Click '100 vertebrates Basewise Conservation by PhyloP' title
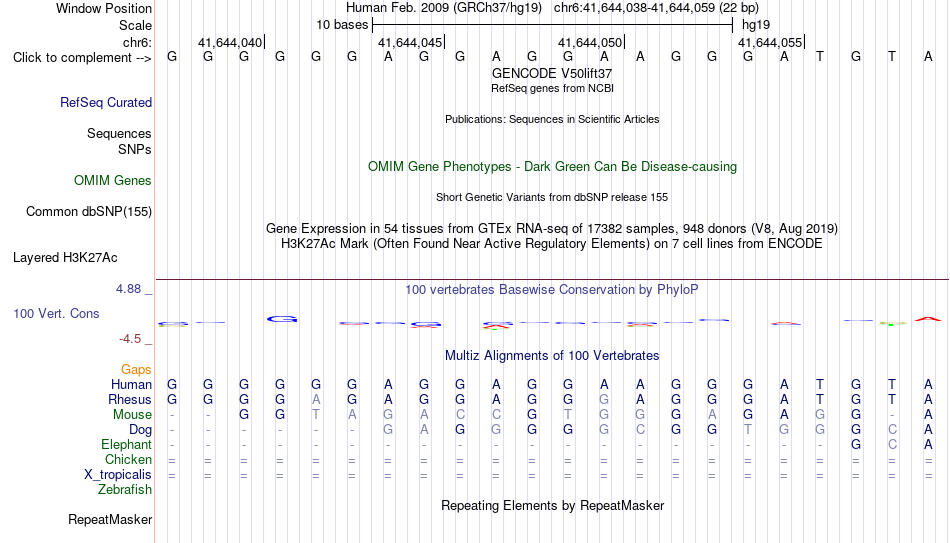Viewport: 950px width, 543px height. click(x=552, y=290)
